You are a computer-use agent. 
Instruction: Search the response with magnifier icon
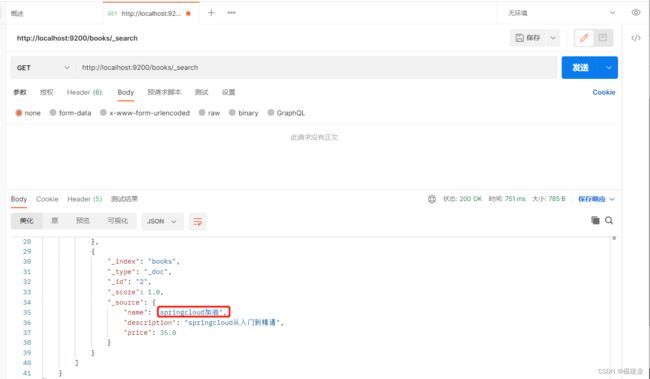tap(609, 220)
